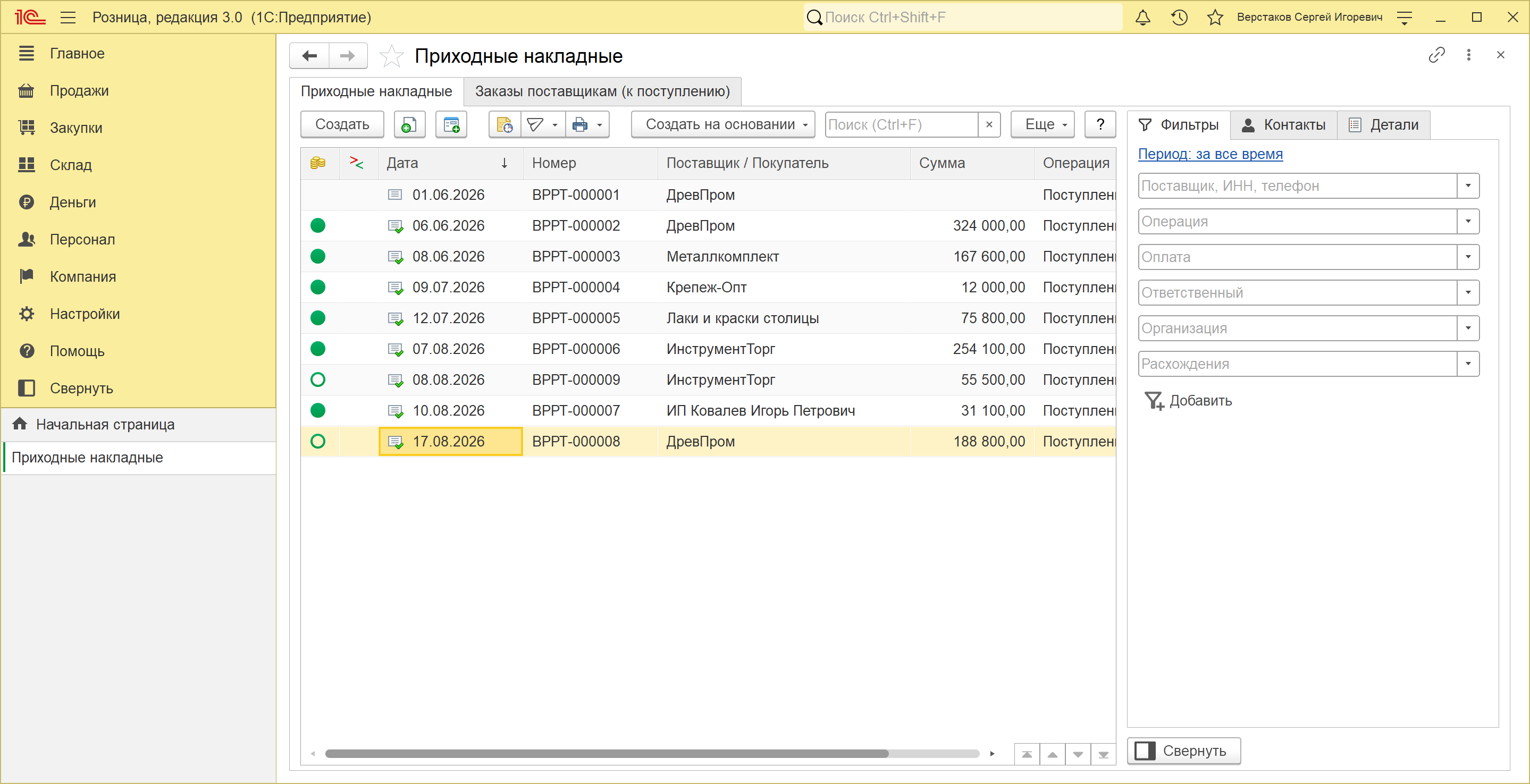The image size is (1530, 784).
Task: Expand the Операция filter dropdown
Action: coord(1468,222)
